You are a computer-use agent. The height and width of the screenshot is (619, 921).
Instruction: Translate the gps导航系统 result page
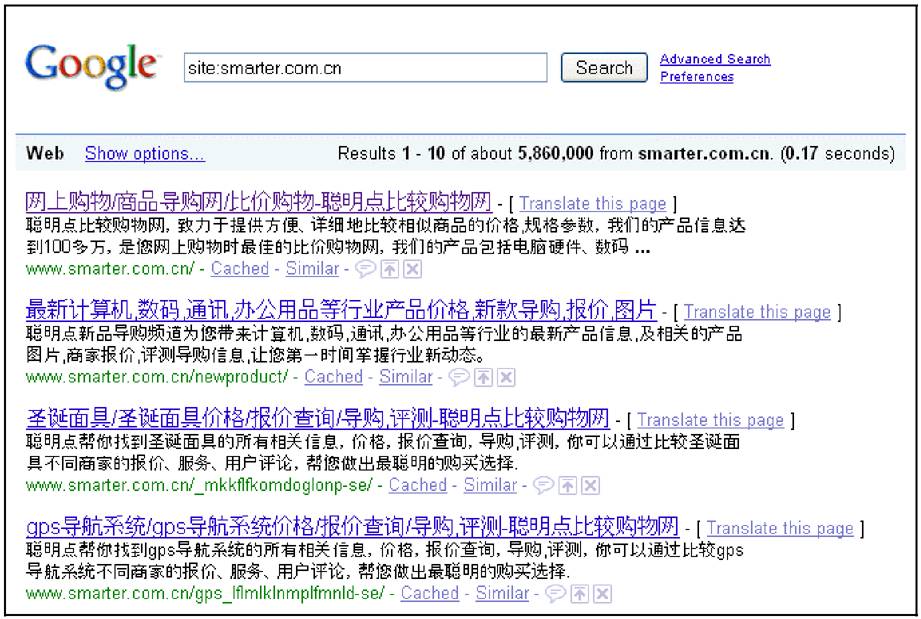(780, 528)
